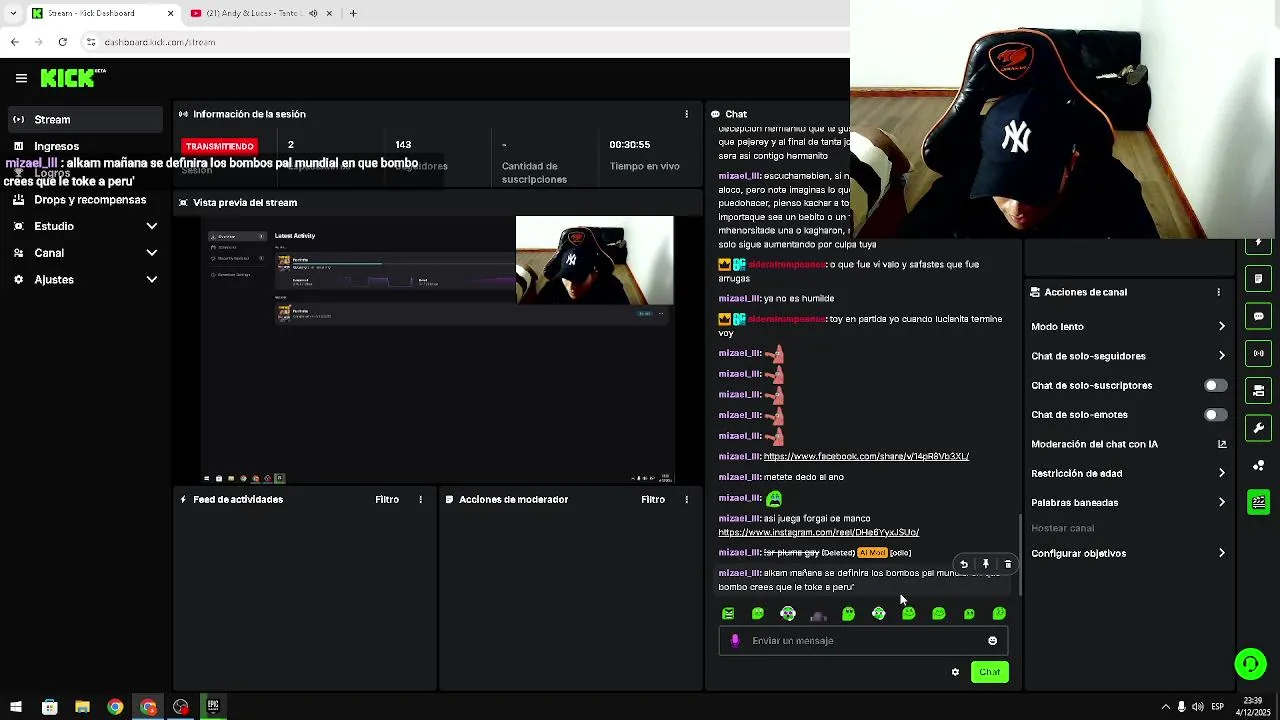Open Epic Games launcher from taskbar
Image resolution: width=1280 pixels, height=720 pixels.
click(213, 707)
